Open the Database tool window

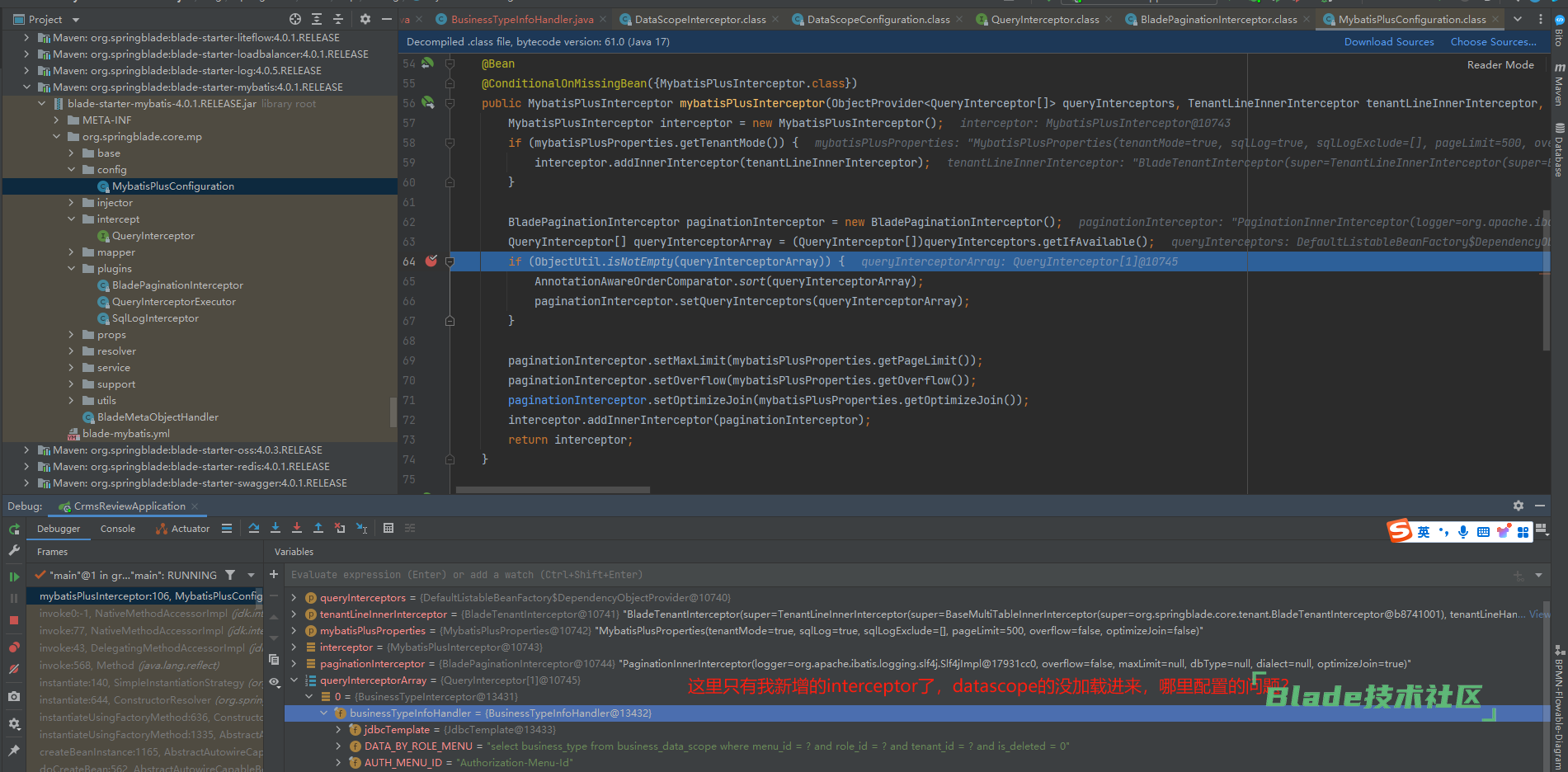pyautogui.click(x=1559, y=149)
